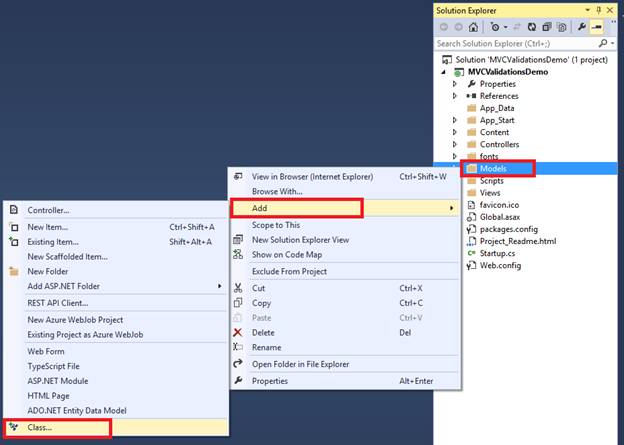Open the Add ASP.NET Folder submenu
624x445 pixels.
pyautogui.click(x=116, y=286)
